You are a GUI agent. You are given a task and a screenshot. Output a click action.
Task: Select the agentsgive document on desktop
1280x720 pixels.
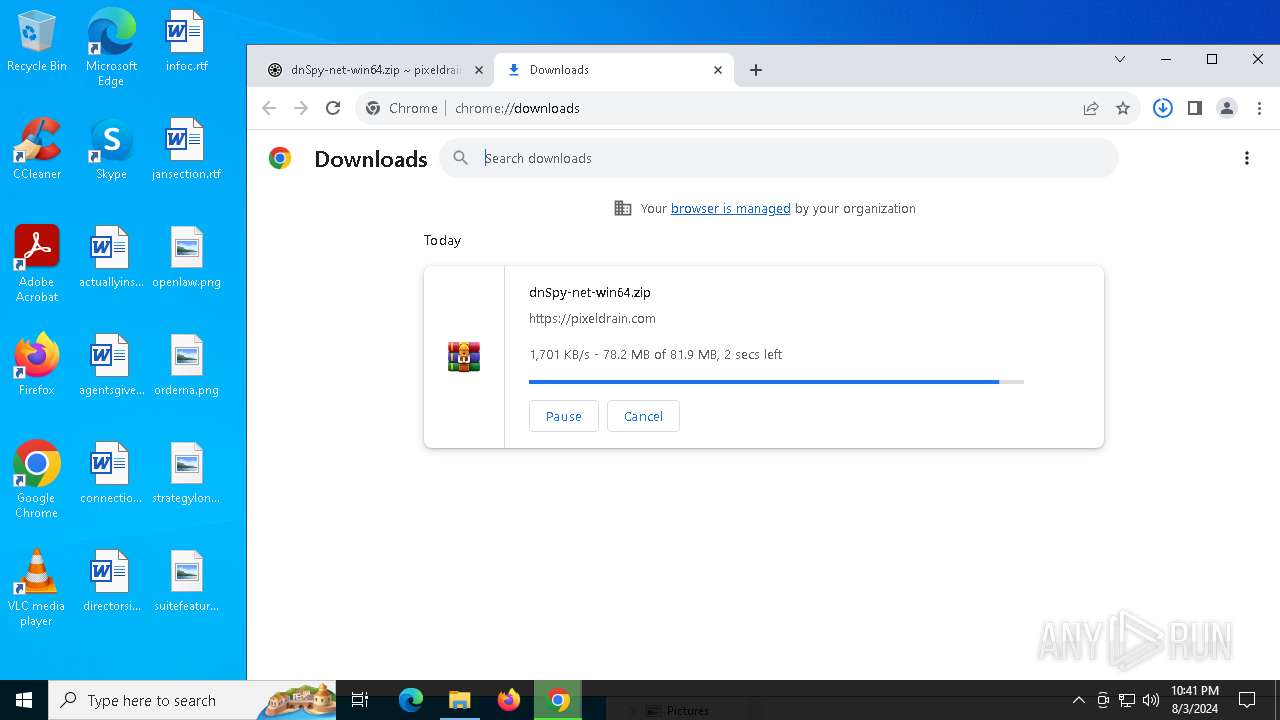(111, 366)
